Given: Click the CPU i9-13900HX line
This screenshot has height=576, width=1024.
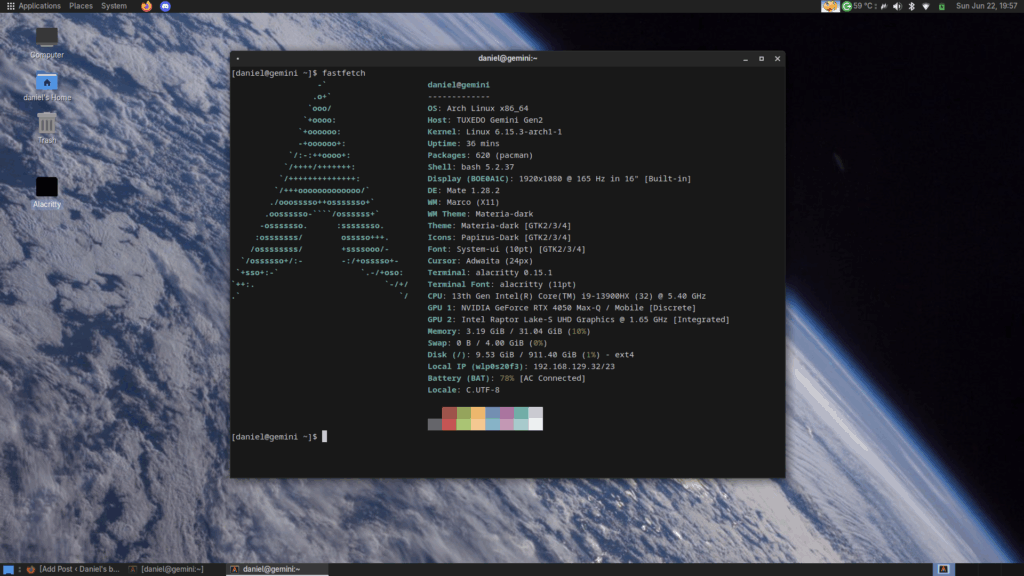Looking at the screenshot, I should coord(567,296).
